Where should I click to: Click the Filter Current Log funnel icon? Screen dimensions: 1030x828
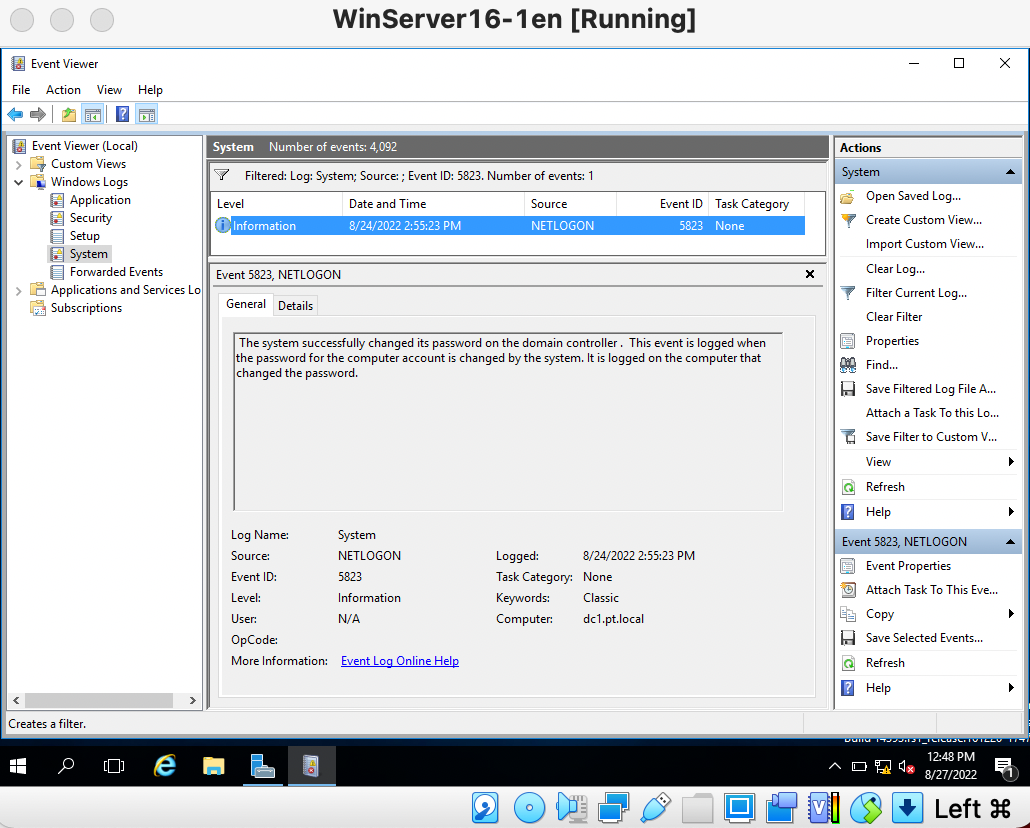[848, 293]
